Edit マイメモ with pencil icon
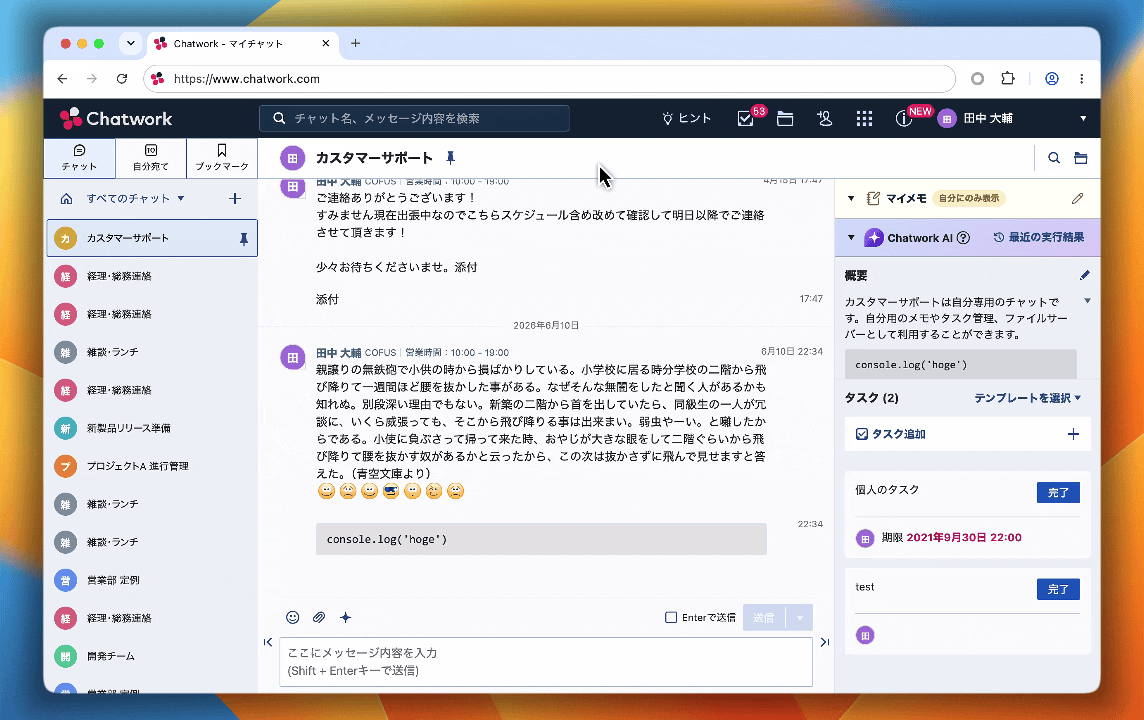Screen dimensions: 1144x720 pyautogui.click(x=1078, y=198)
